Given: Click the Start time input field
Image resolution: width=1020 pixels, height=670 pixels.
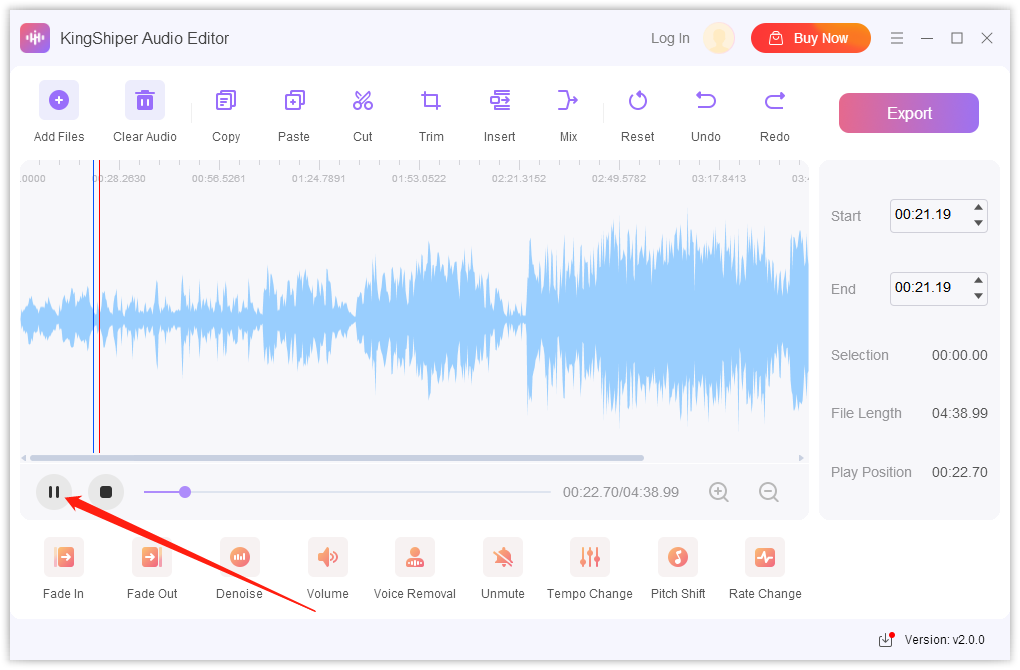Looking at the screenshot, I should 939,215.
